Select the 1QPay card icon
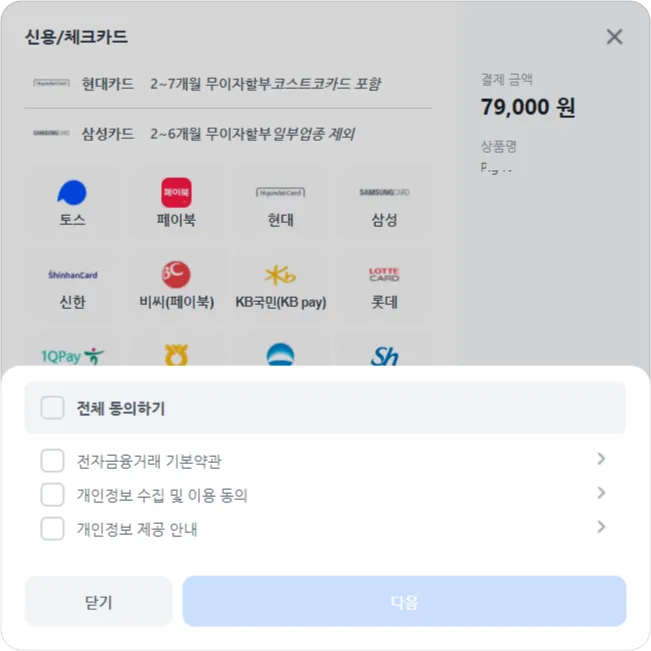This screenshot has width=651, height=651. (x=72, y=353)
